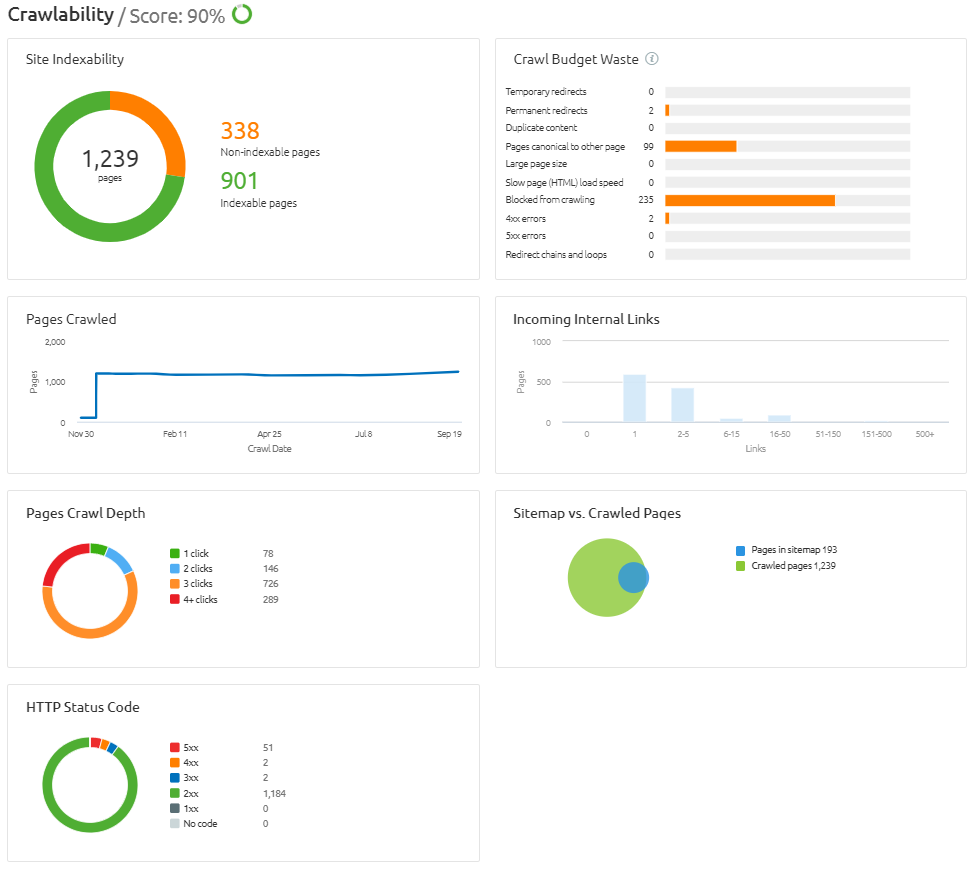Click the Crawl Budget Waste info icon
This screenshot has height=874, width=979.
[x=651, y=59]
